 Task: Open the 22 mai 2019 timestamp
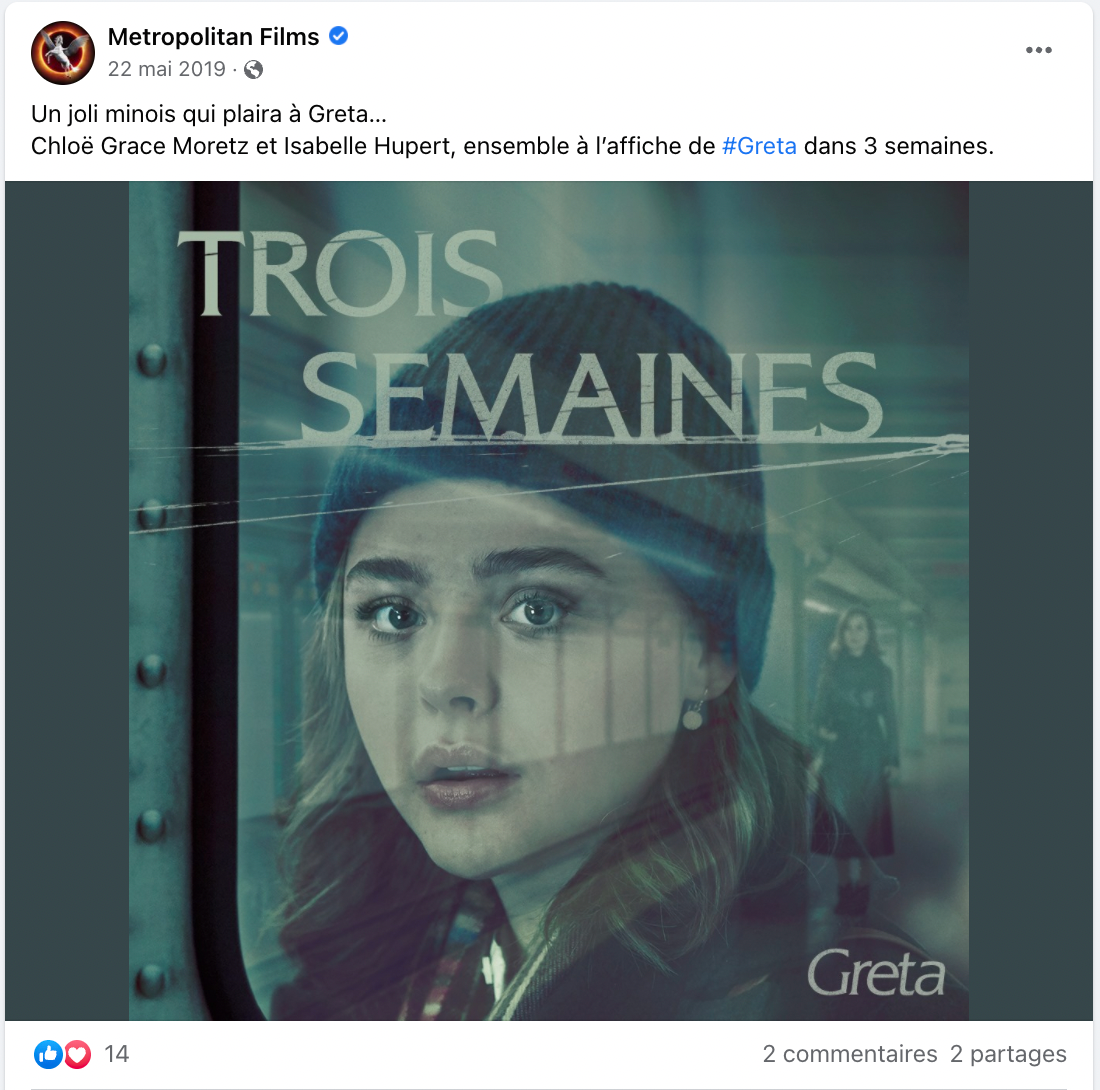pos(166,69)
